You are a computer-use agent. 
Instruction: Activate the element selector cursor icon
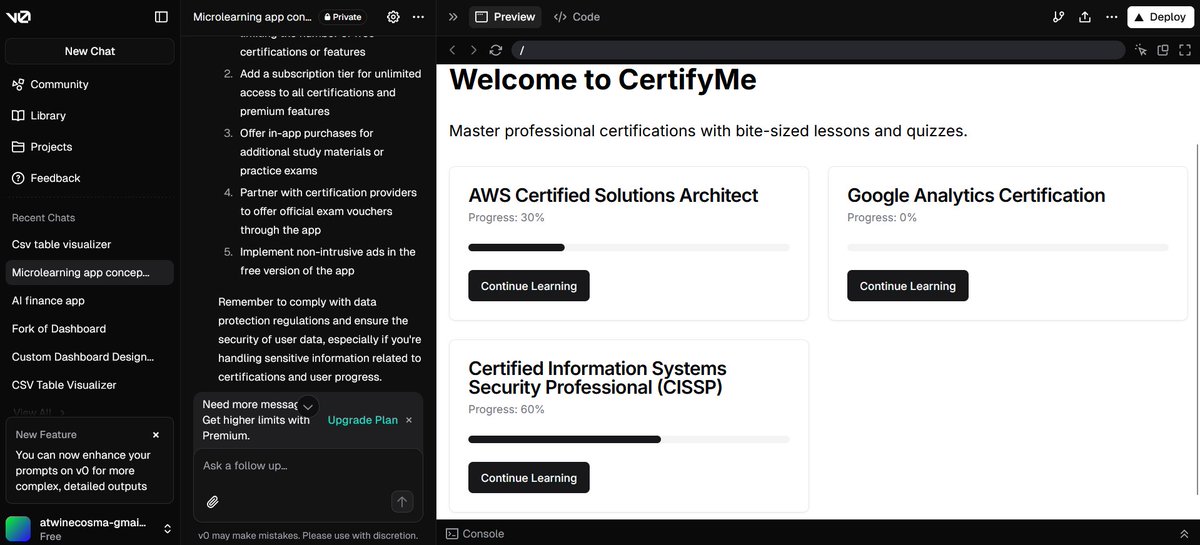tap(1141, 50)
